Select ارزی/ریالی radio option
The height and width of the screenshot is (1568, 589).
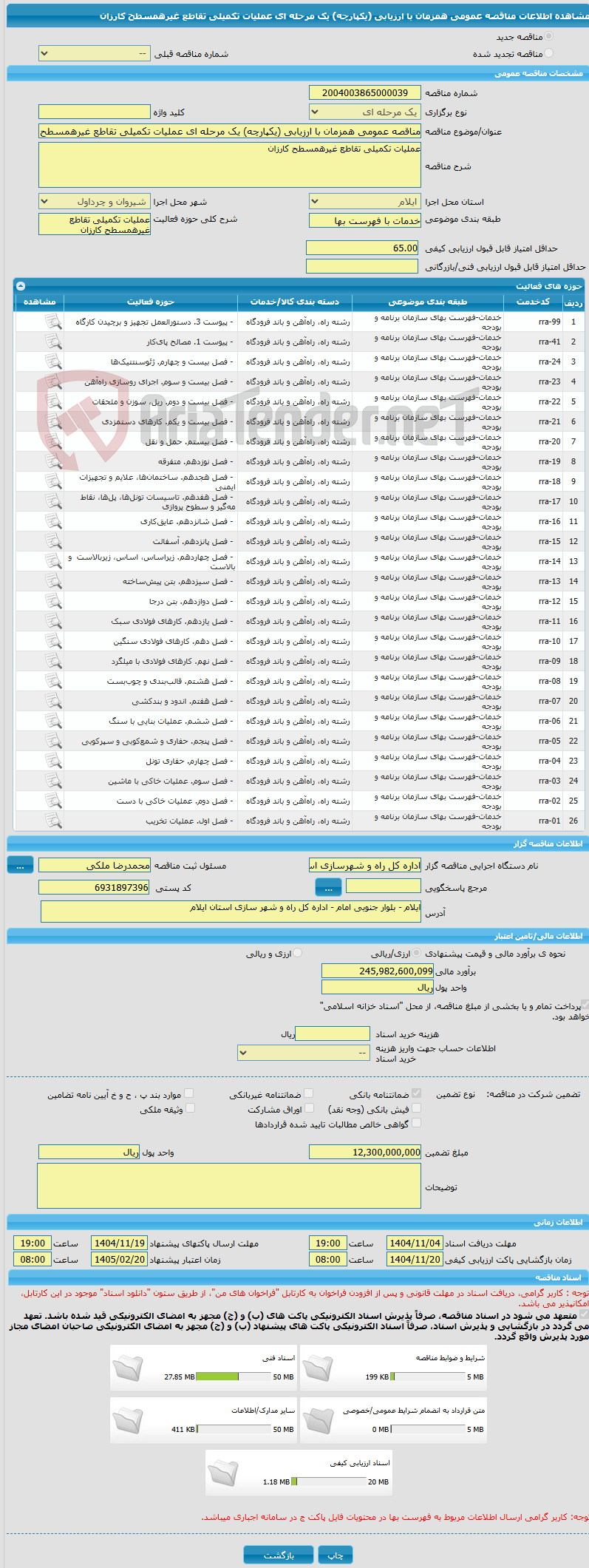point(417,953)
